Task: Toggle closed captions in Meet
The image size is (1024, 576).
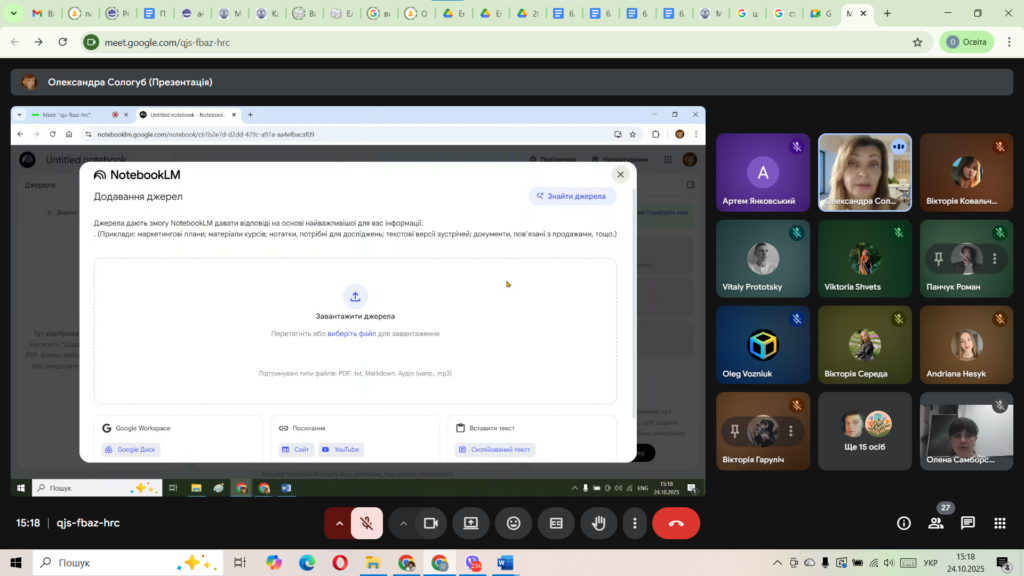Action: coord(556,523)
